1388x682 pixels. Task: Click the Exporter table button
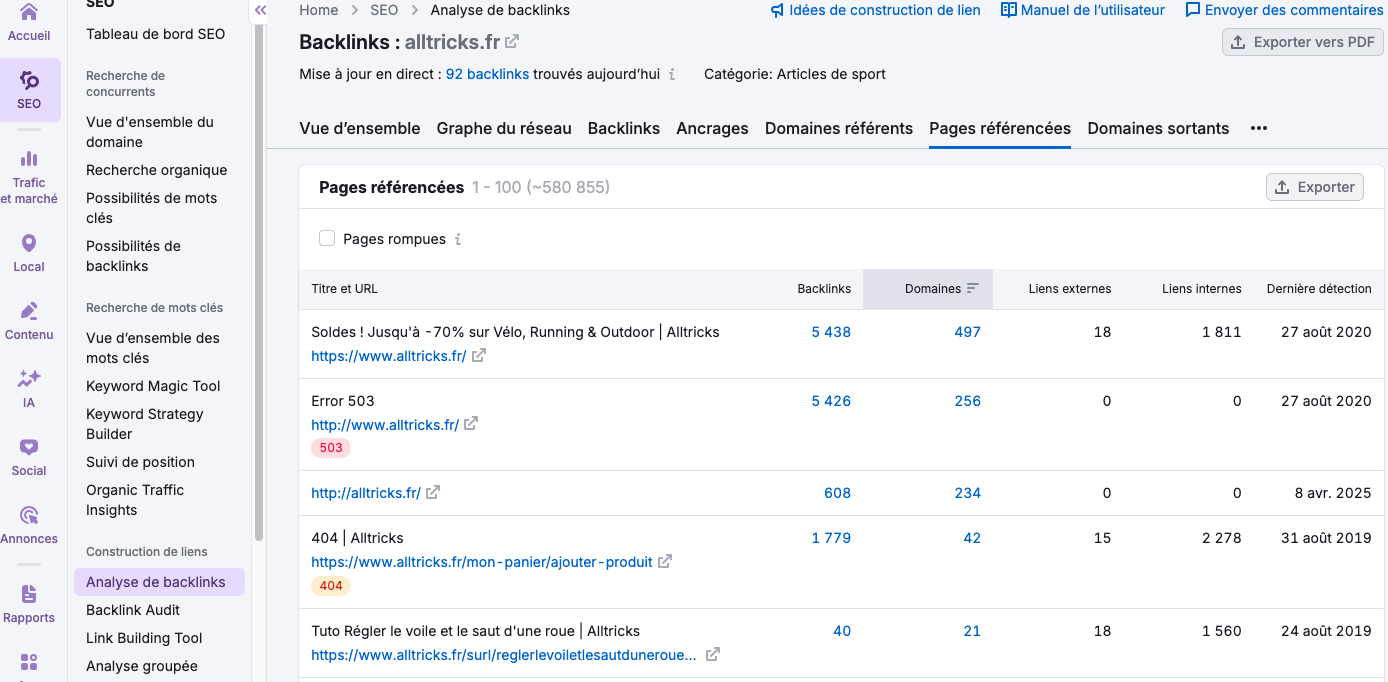tap(1315, 187)
